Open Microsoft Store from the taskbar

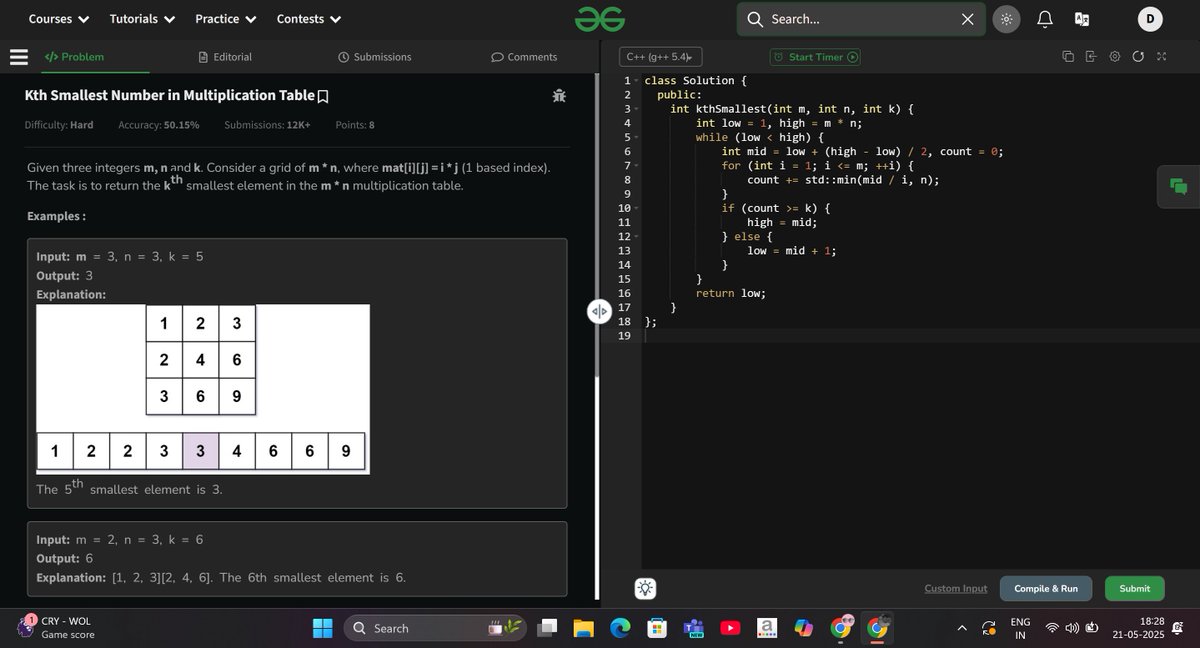tap(657, 628)
